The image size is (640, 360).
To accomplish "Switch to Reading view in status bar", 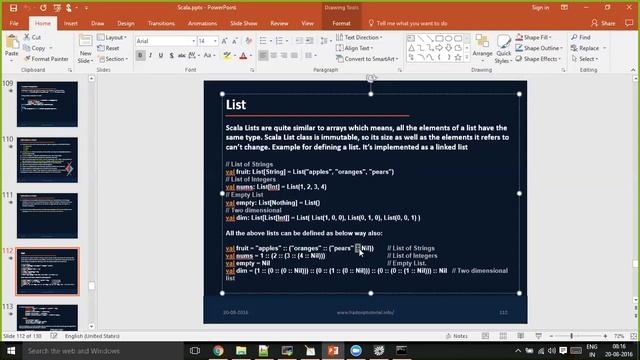I will coord(521,336).
